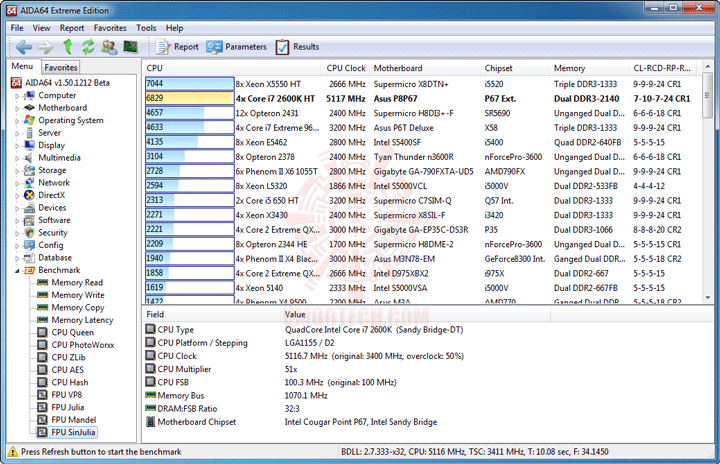Open the File menu
This screenshot has width=720, height=464.
(17, 28)
